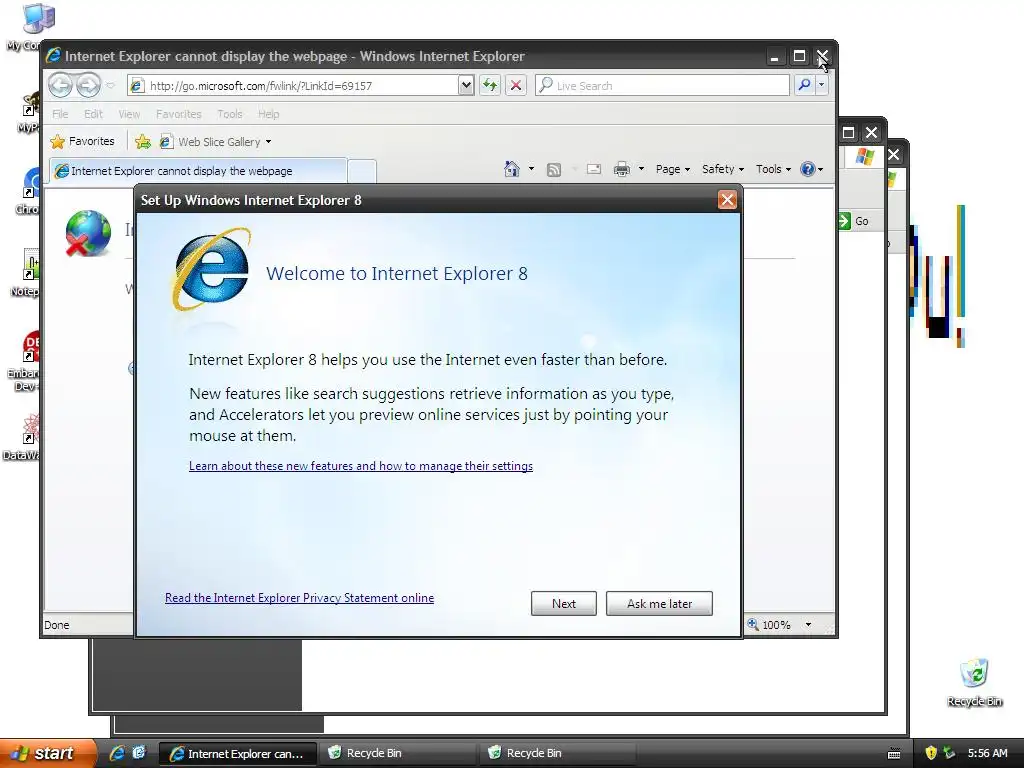Click the second Quick Launch icon
1024x768 pixels.
(x=139, y=753)
